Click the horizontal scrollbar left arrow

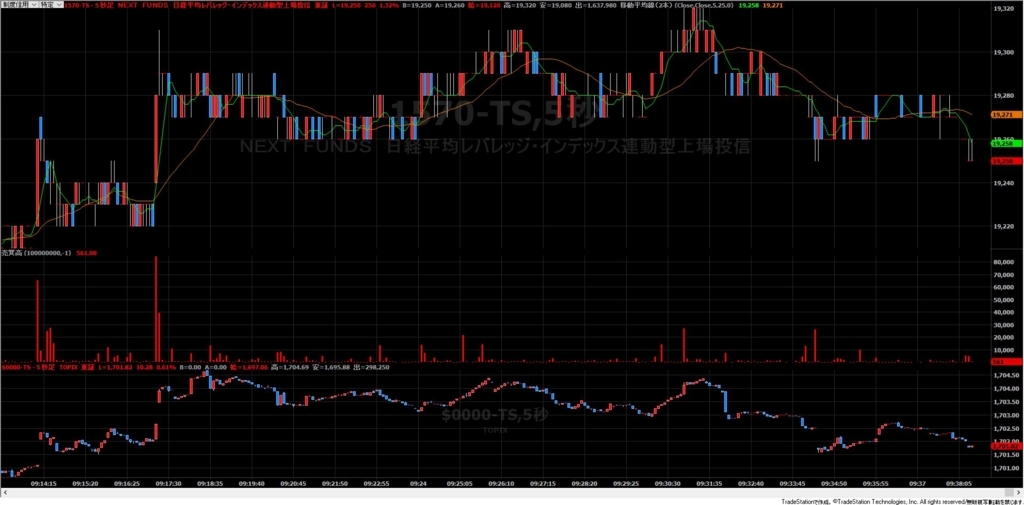[x=4, y=491]
